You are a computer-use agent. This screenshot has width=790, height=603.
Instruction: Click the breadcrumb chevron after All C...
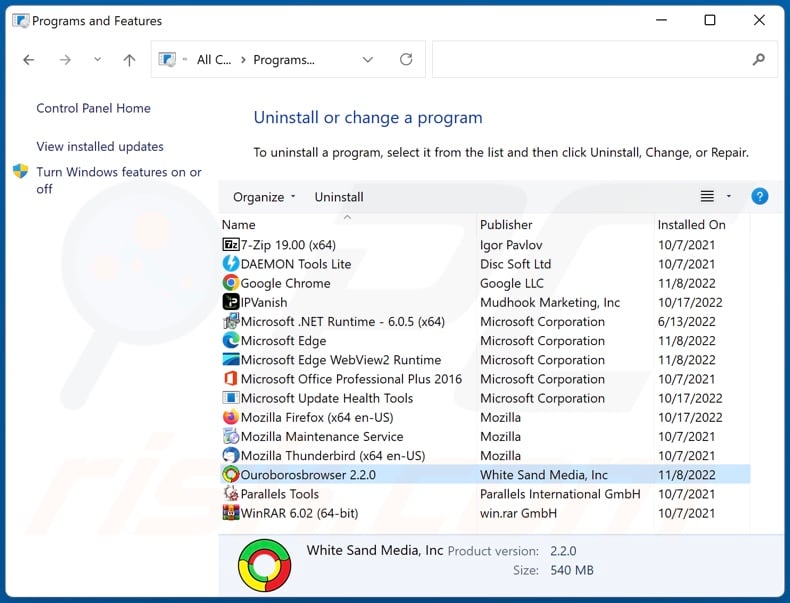pos(243,60)
